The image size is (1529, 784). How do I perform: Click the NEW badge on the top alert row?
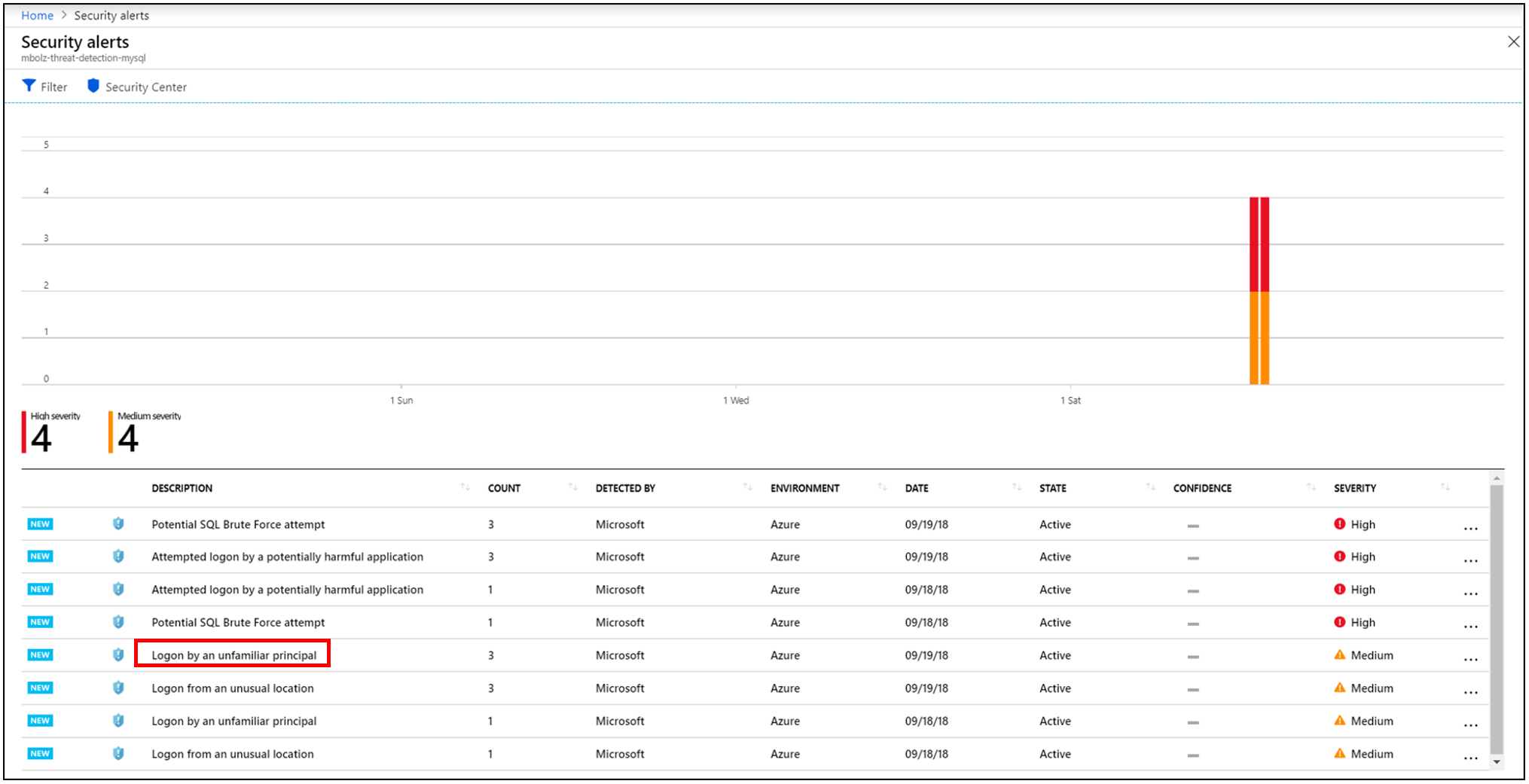(x=39, y=523)
